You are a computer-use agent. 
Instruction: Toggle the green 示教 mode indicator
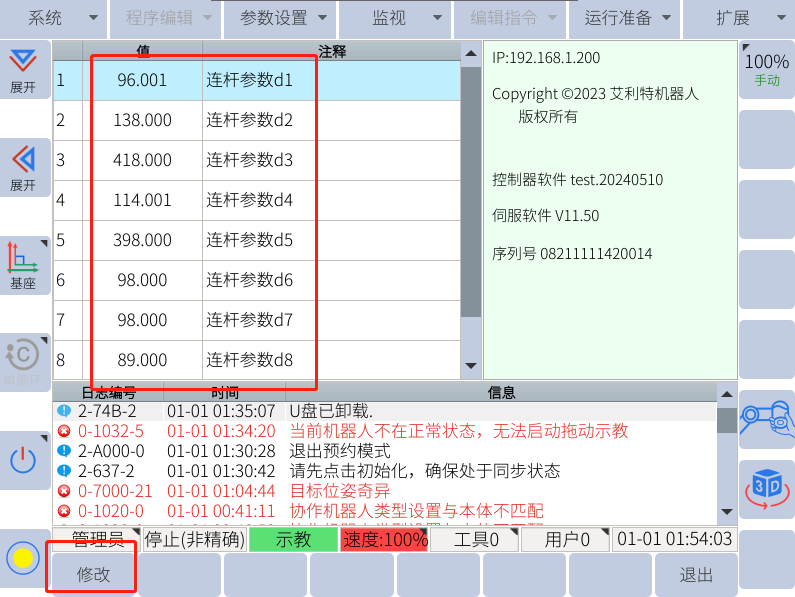293,540
